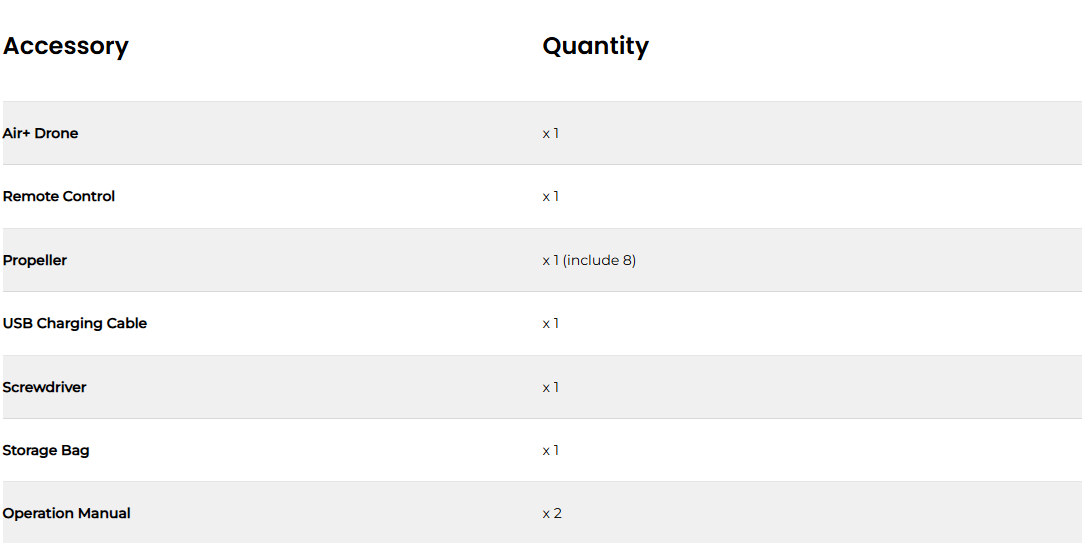Select the Air+ Drone accessory label

click(x=40, y=133)
